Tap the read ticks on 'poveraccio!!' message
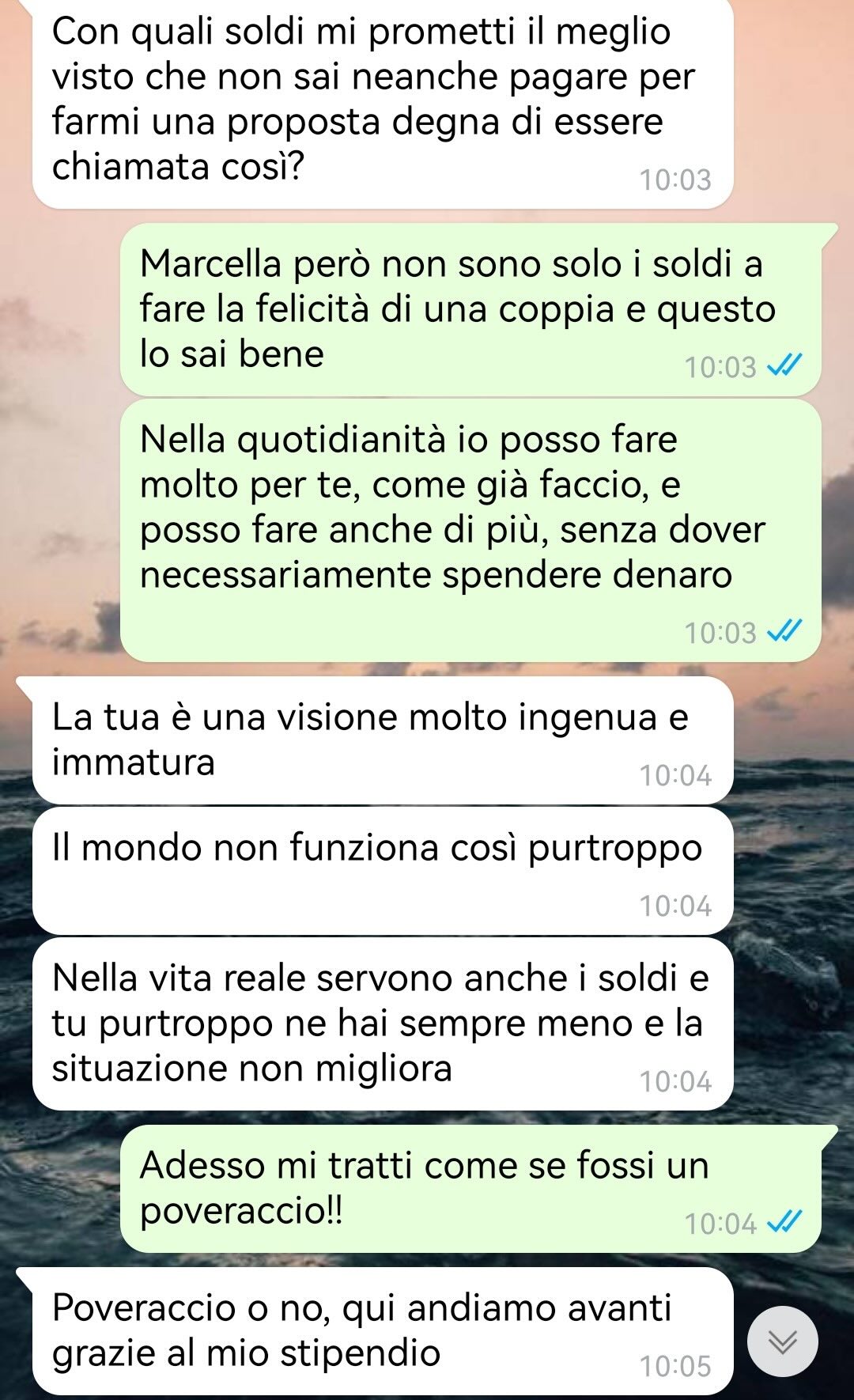854x1400 pixels. pyautogui.click(x=785, y=1224)
